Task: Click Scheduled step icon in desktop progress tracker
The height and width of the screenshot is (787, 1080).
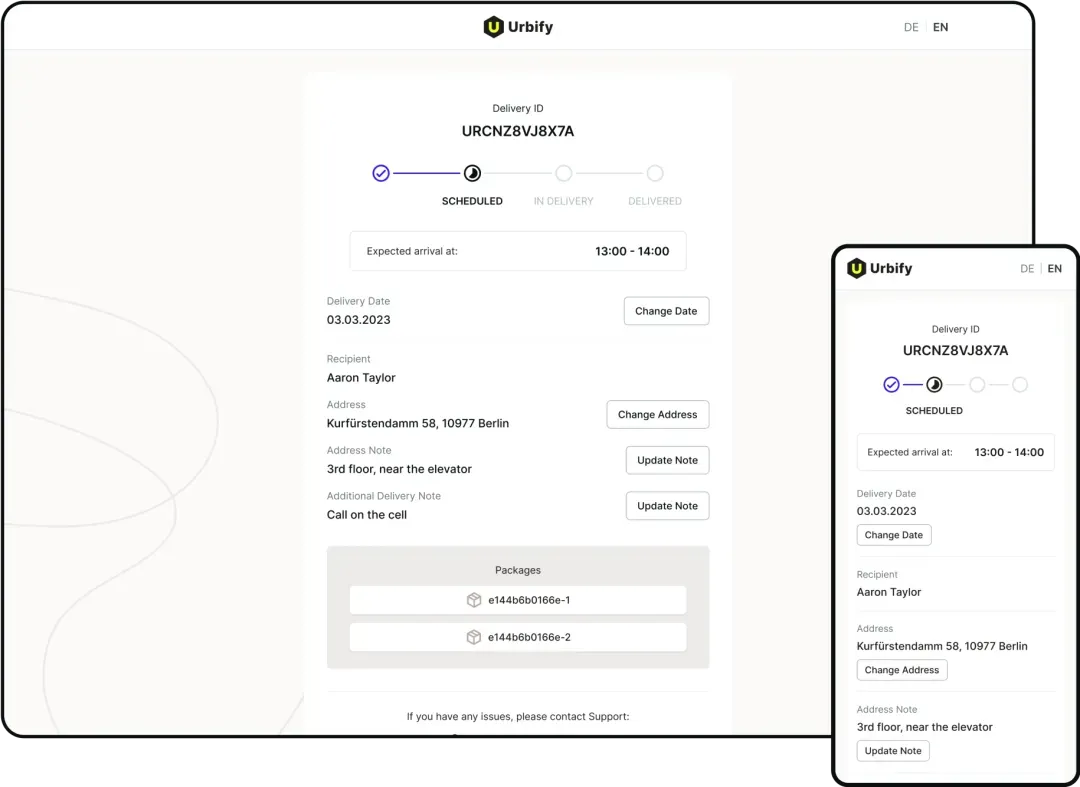Action: point(472,174)
